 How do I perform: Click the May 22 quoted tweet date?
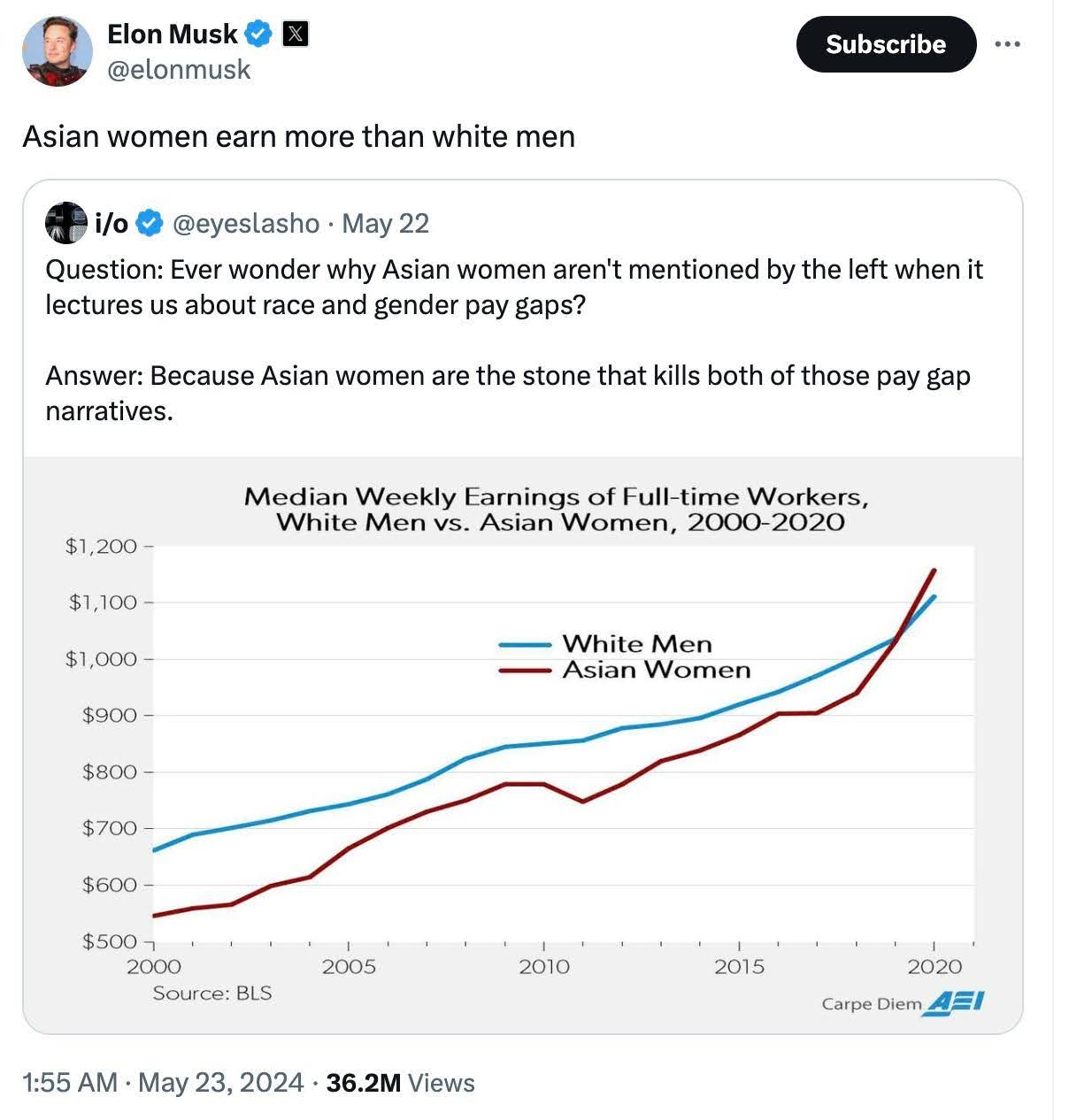385,224
